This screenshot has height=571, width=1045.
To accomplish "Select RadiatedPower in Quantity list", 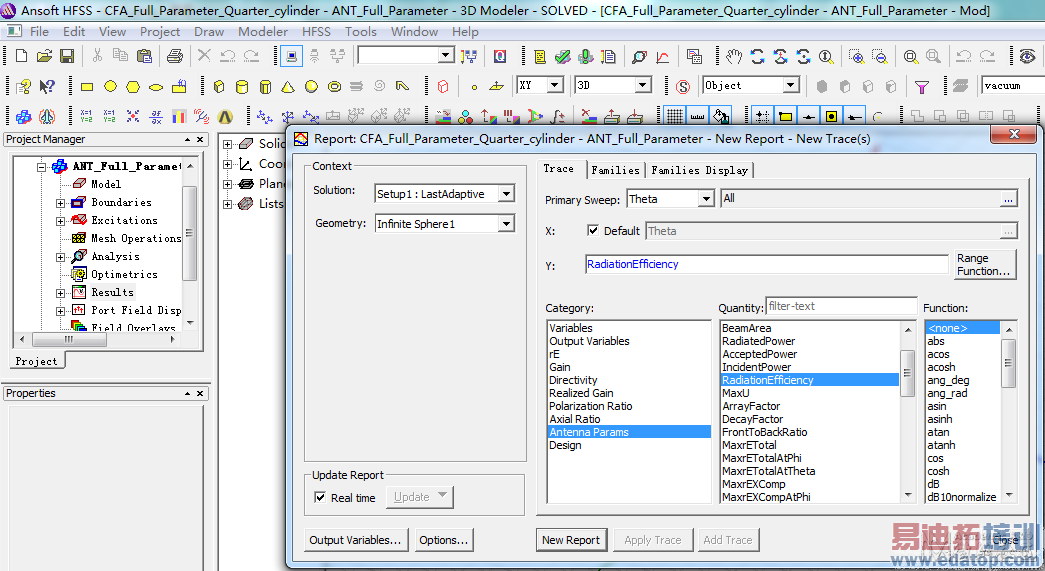I will tap(758, 341).
